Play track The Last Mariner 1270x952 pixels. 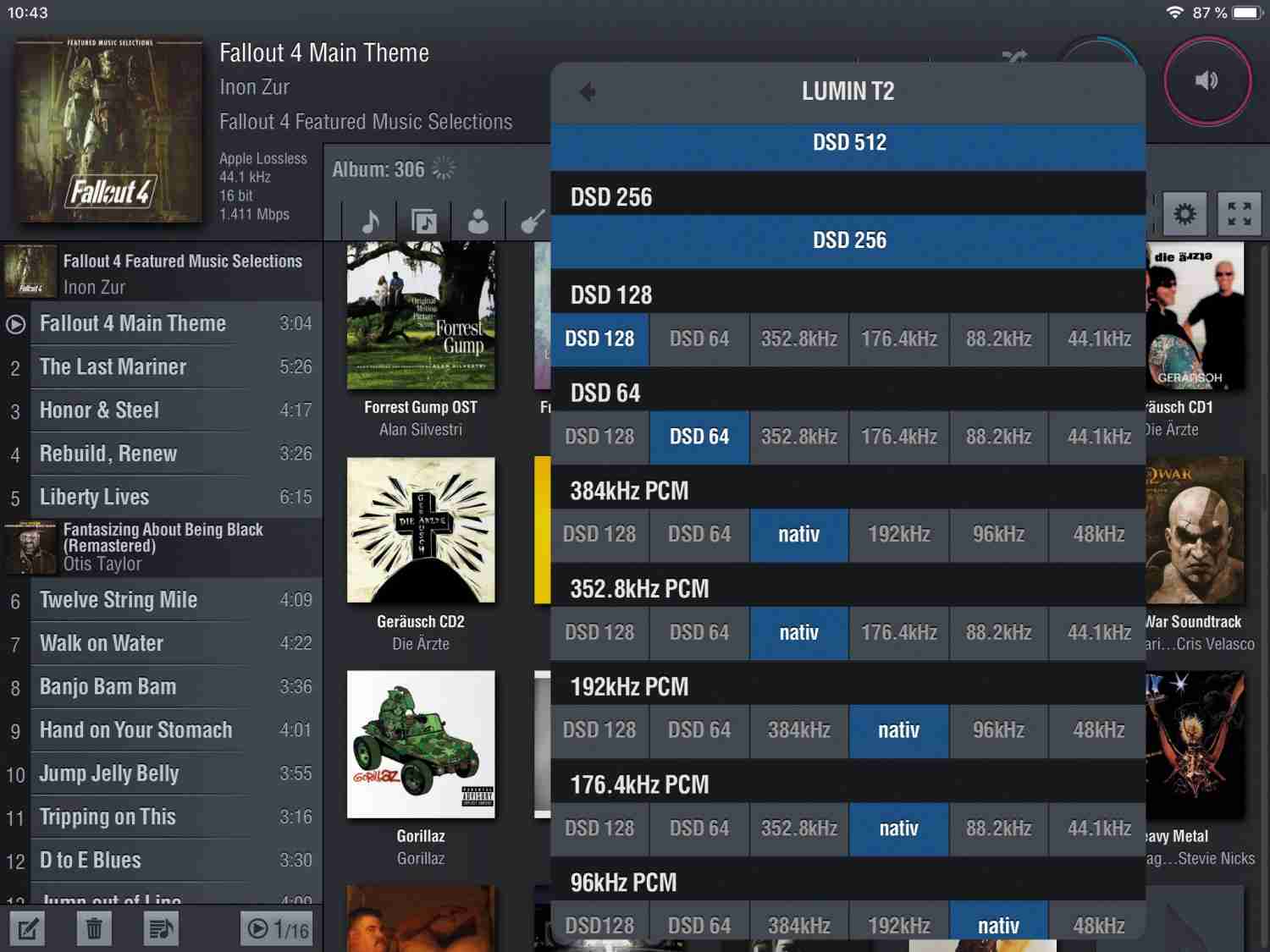[161, 367]
